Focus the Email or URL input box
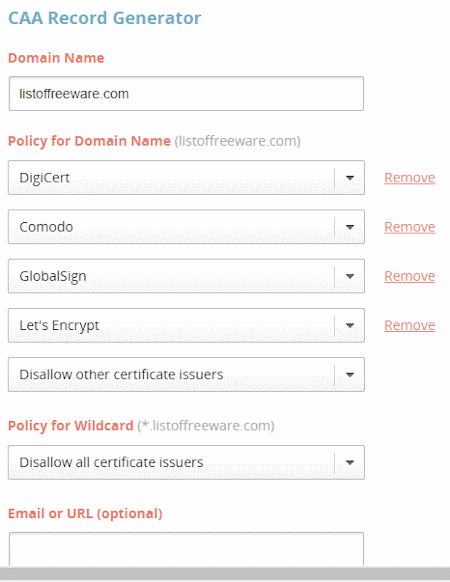This screenshot has height=582, width=450. click(186, 549)
